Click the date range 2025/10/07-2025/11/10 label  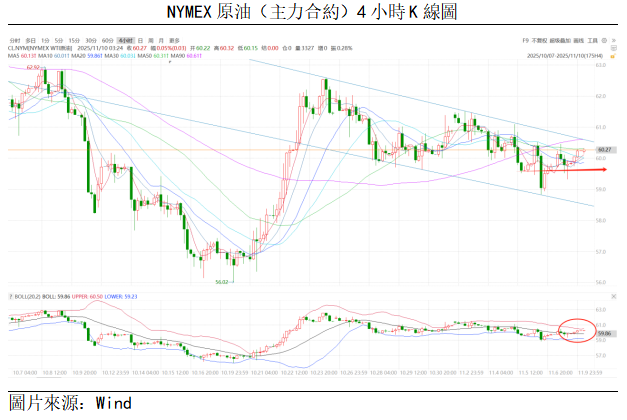[564, 55]
